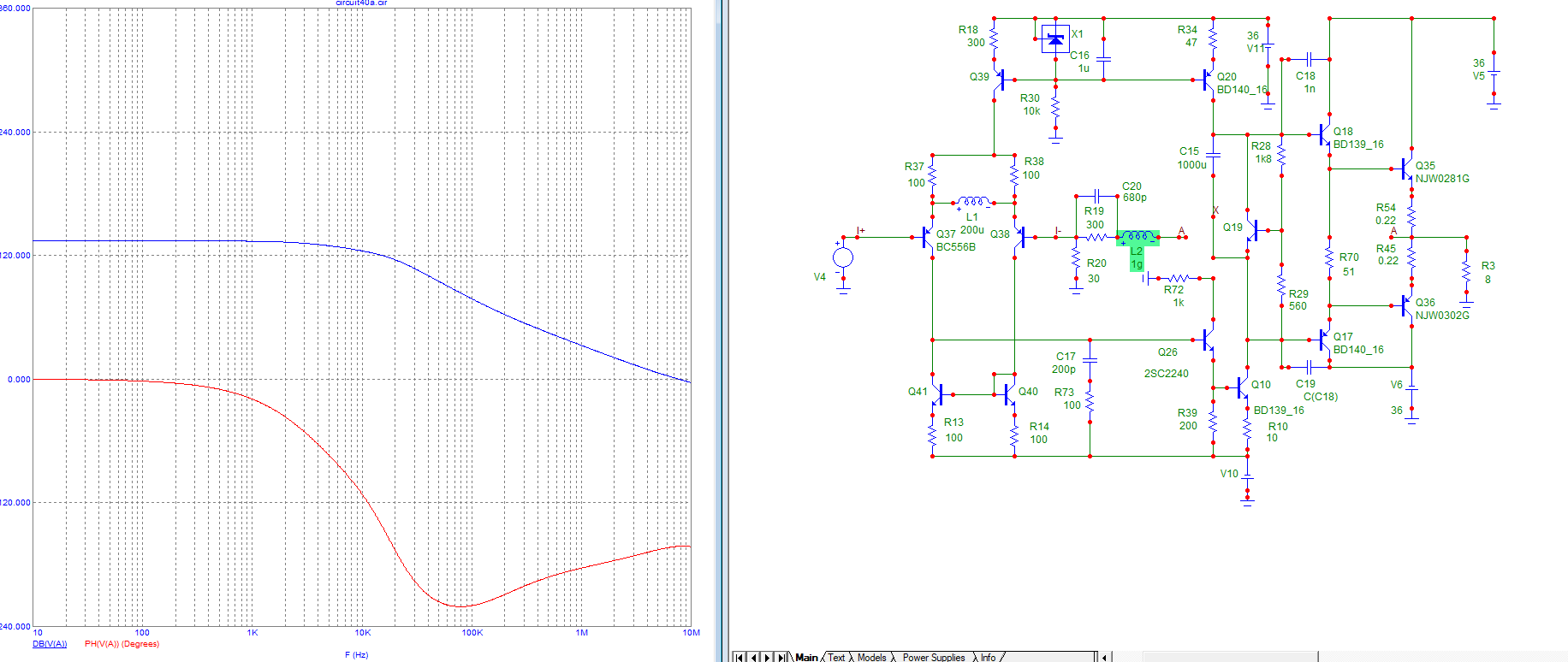
Task: Select transistor Q20 BD140_16
Action: click(x=1207, y=80)
